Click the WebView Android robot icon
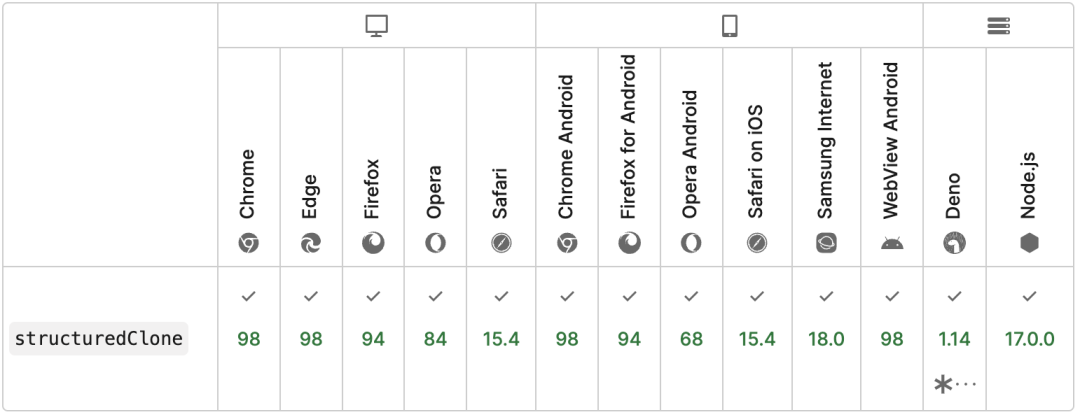The image size is (1080, 417). click(x=892, y=243)
